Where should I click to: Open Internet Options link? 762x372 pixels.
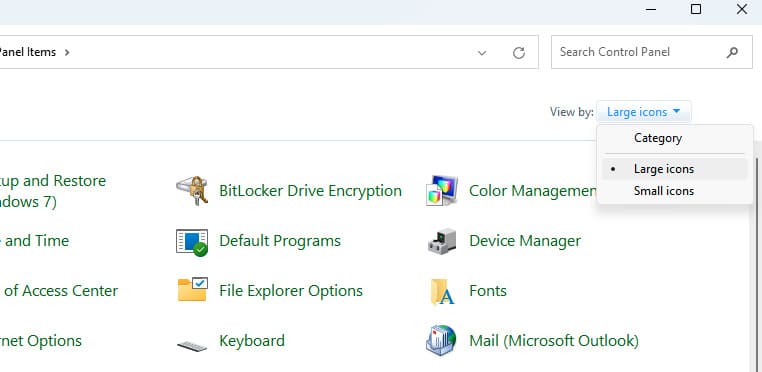coord(41,341)
